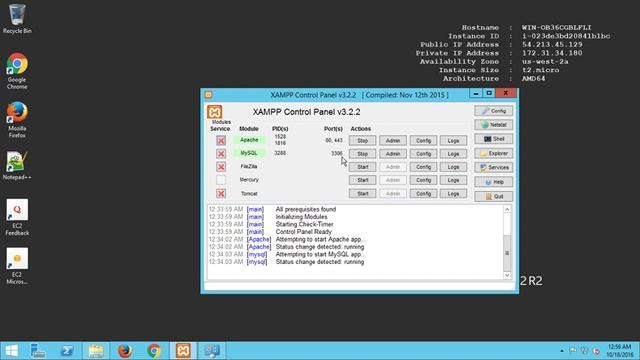Select the Notepad++ desktop shortcut
640x360 pixels.
(x=17, y=166)
